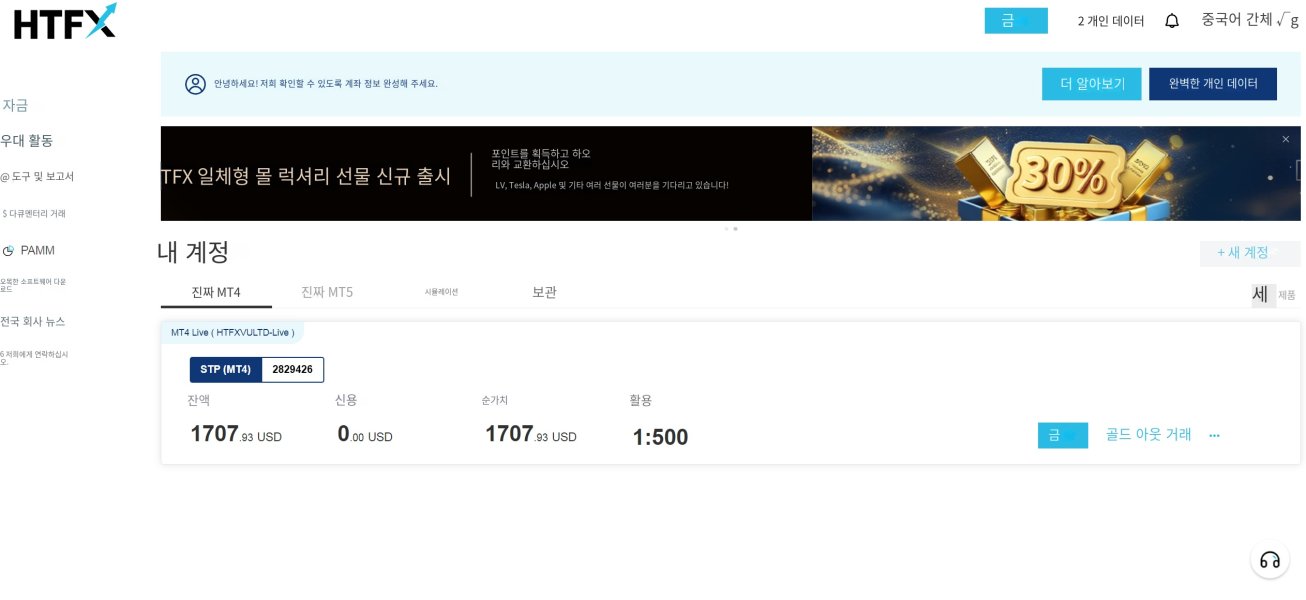Click the user profile icon in notice
Viewport: 1306px width, 600px height.
[195, 84]
